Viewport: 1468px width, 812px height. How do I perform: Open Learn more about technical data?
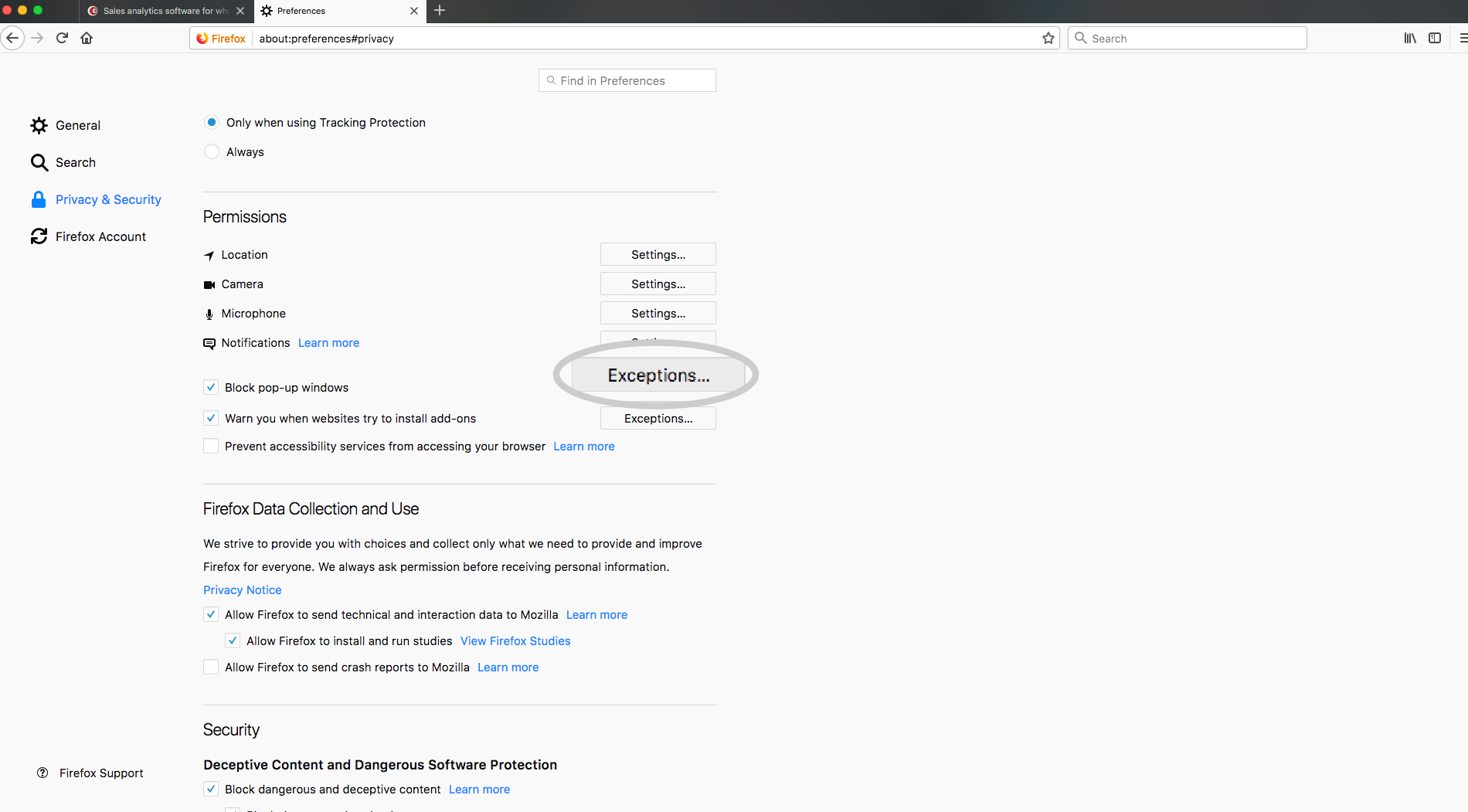point(597,615)
